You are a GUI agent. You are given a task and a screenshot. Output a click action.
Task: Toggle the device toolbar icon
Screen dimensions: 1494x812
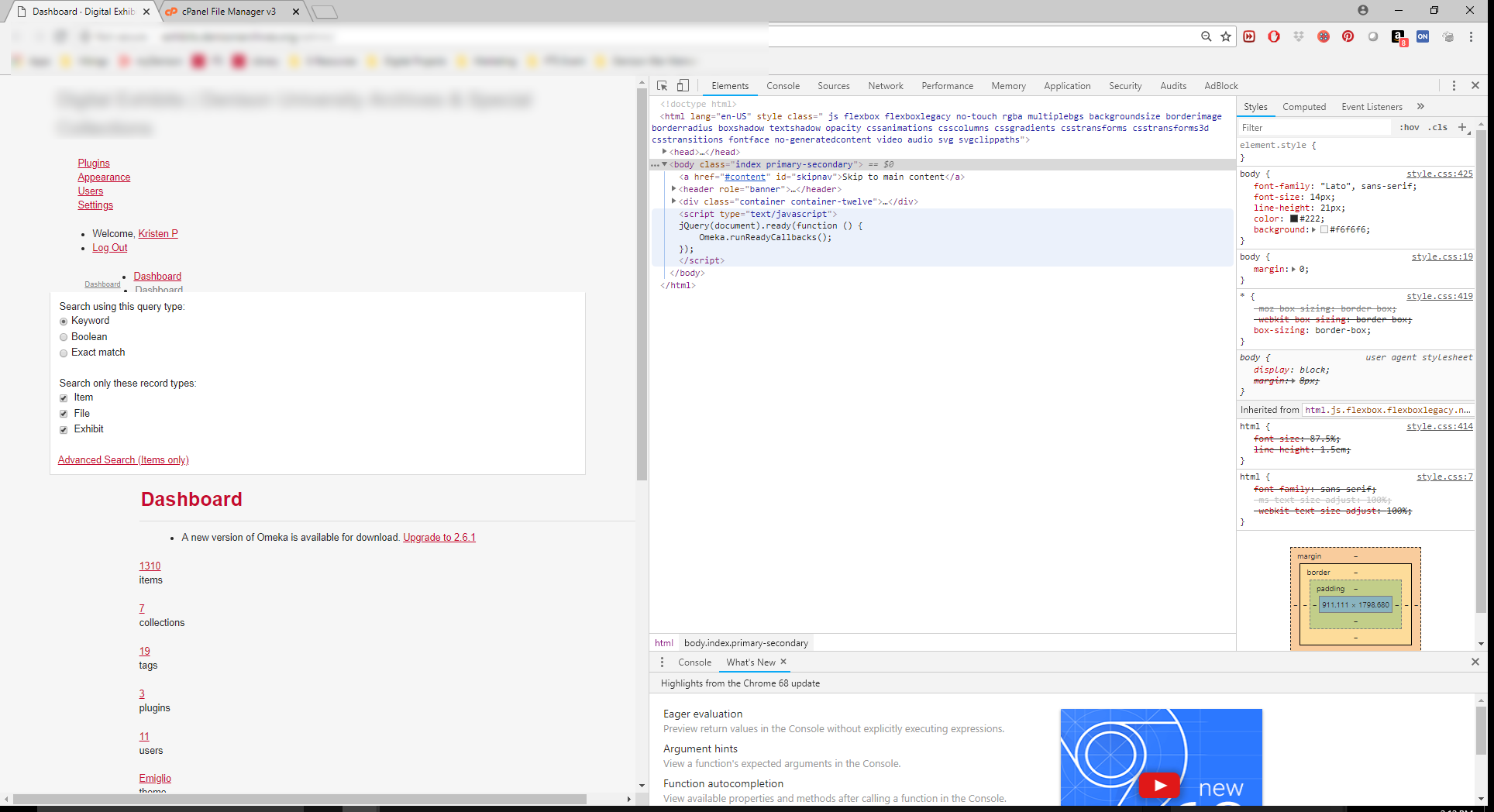(x=683, y=86)
